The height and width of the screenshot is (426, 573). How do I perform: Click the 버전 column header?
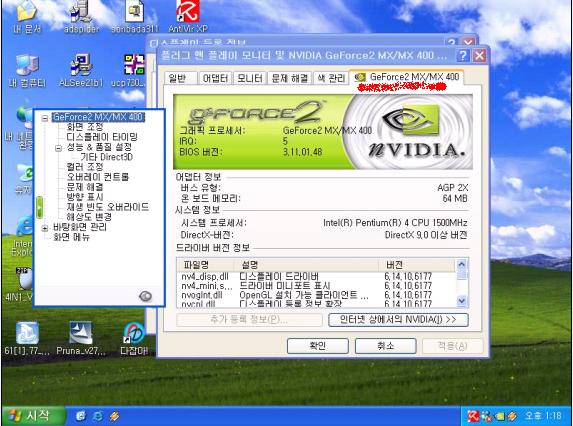417,265
